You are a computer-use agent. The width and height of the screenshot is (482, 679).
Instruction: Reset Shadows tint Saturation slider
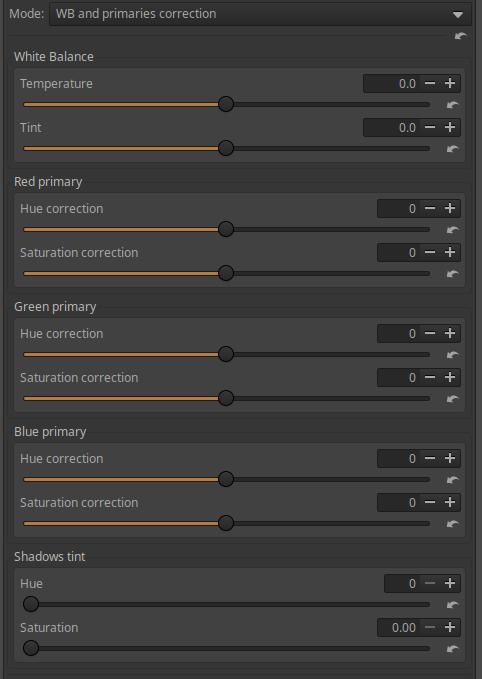click(x=453, y=648)
